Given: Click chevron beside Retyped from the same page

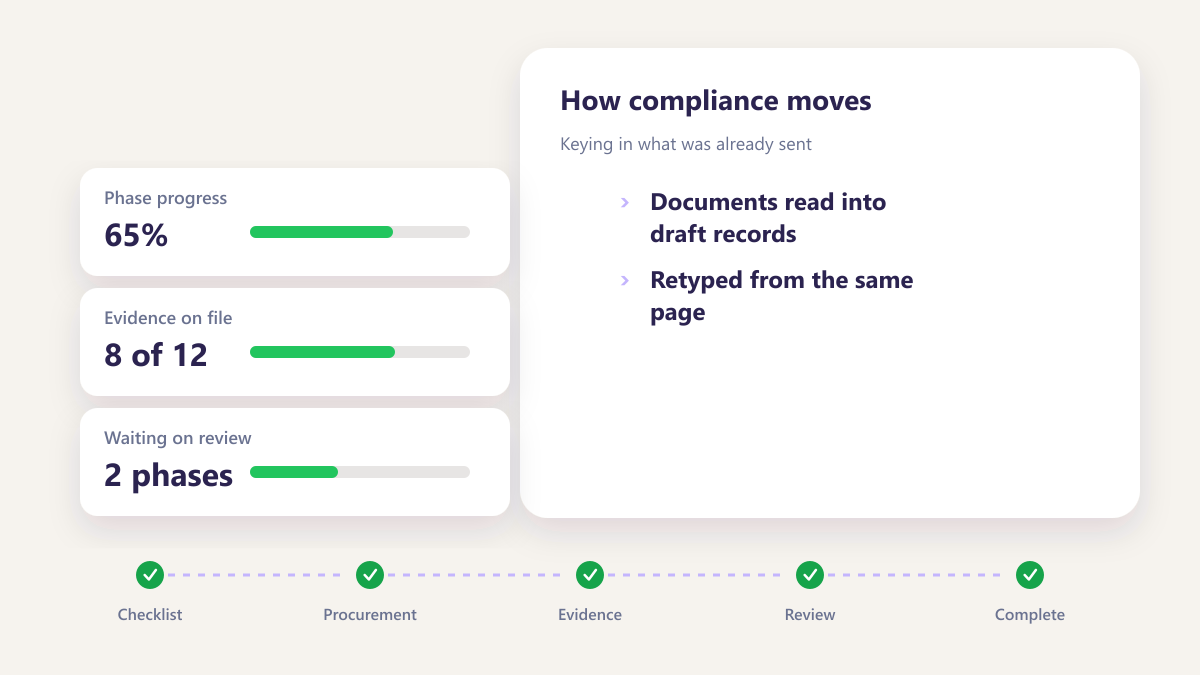Looking at the screenshot, I should tap(625, 280).
